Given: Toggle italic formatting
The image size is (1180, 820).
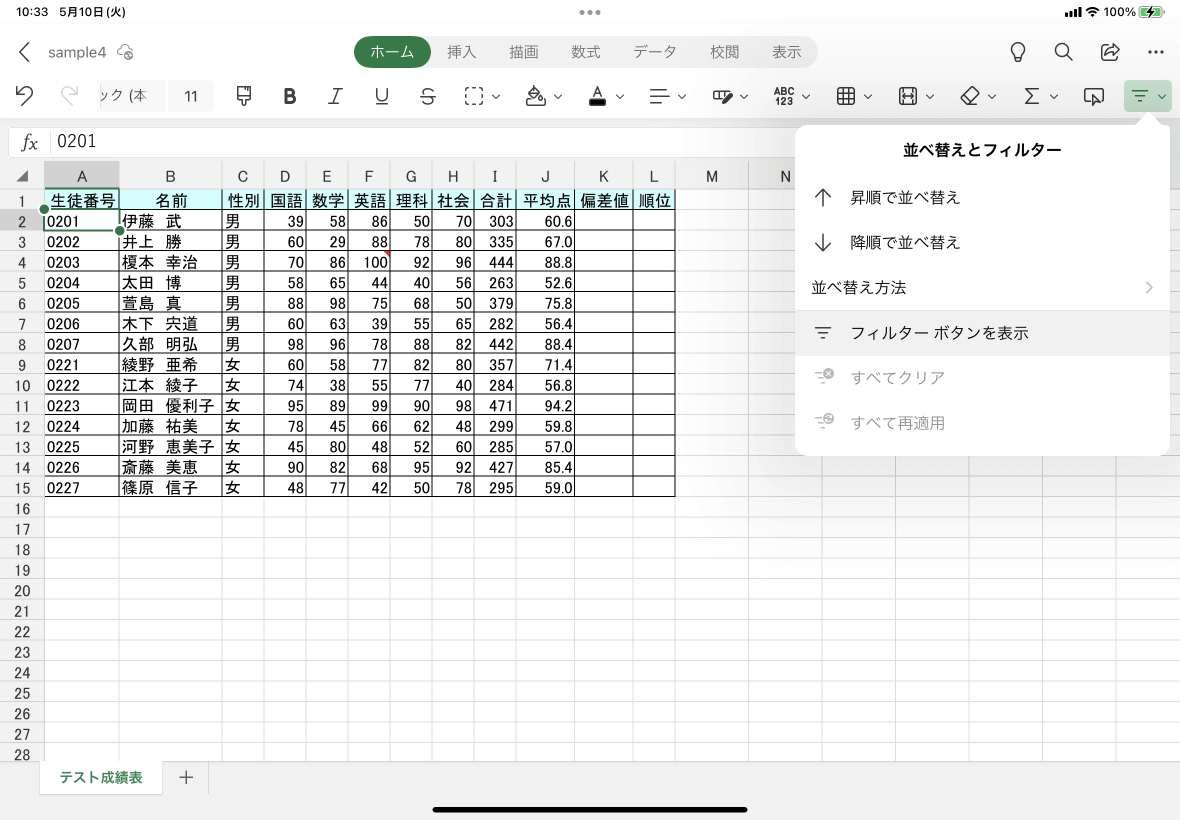Looking at the screenshot, I should tap(335, 96).
